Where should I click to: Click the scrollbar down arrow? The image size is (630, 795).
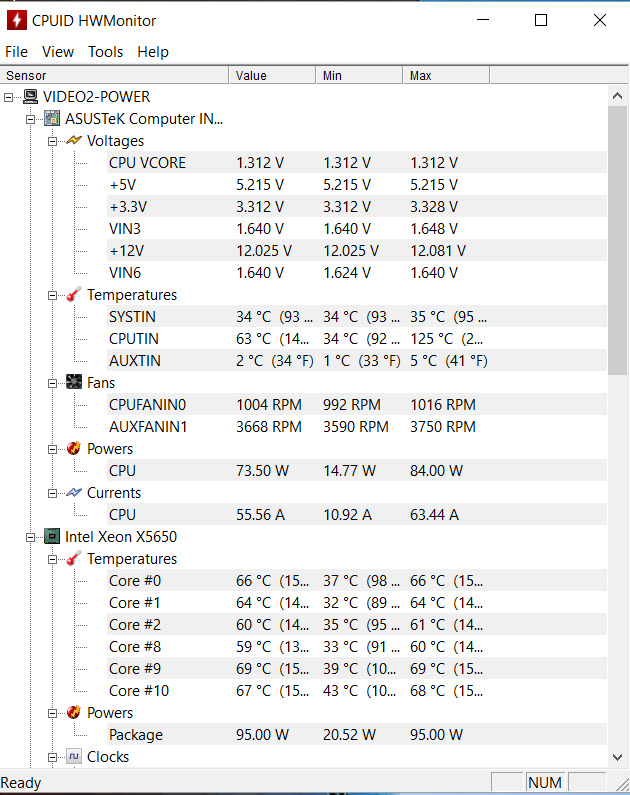coord(617,757)
